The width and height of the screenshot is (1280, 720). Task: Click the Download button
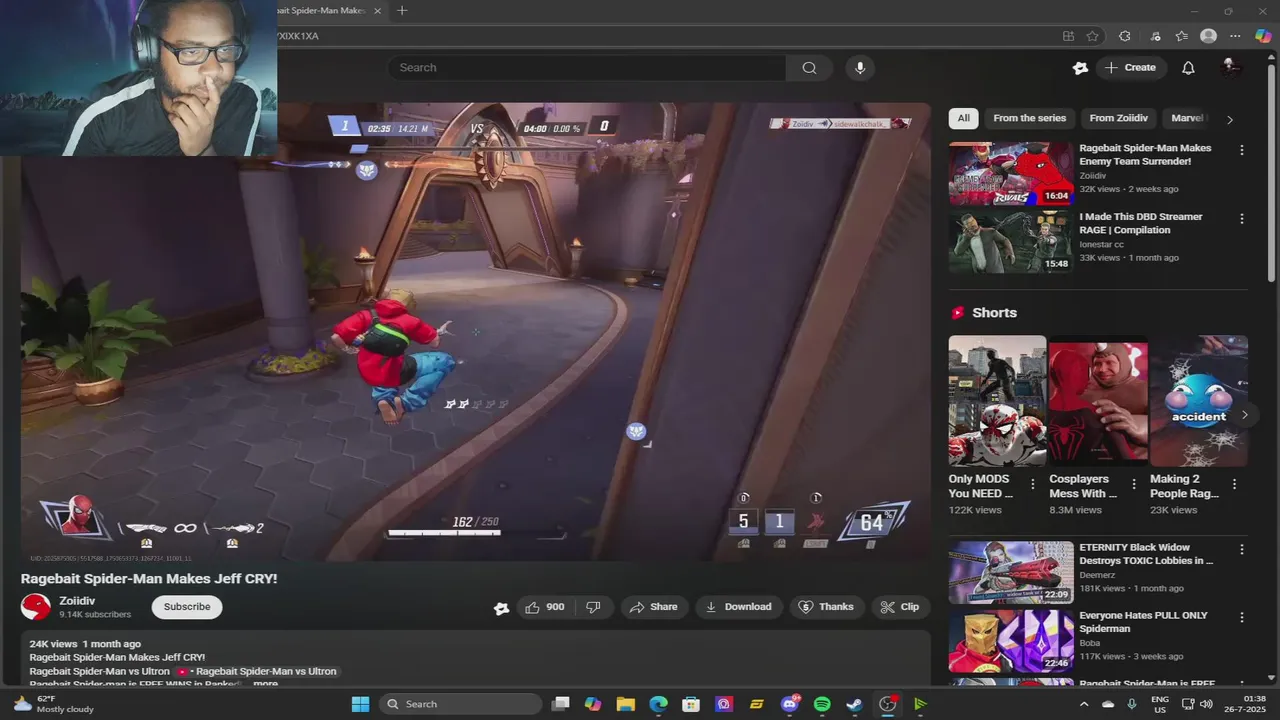coord(739,607)
